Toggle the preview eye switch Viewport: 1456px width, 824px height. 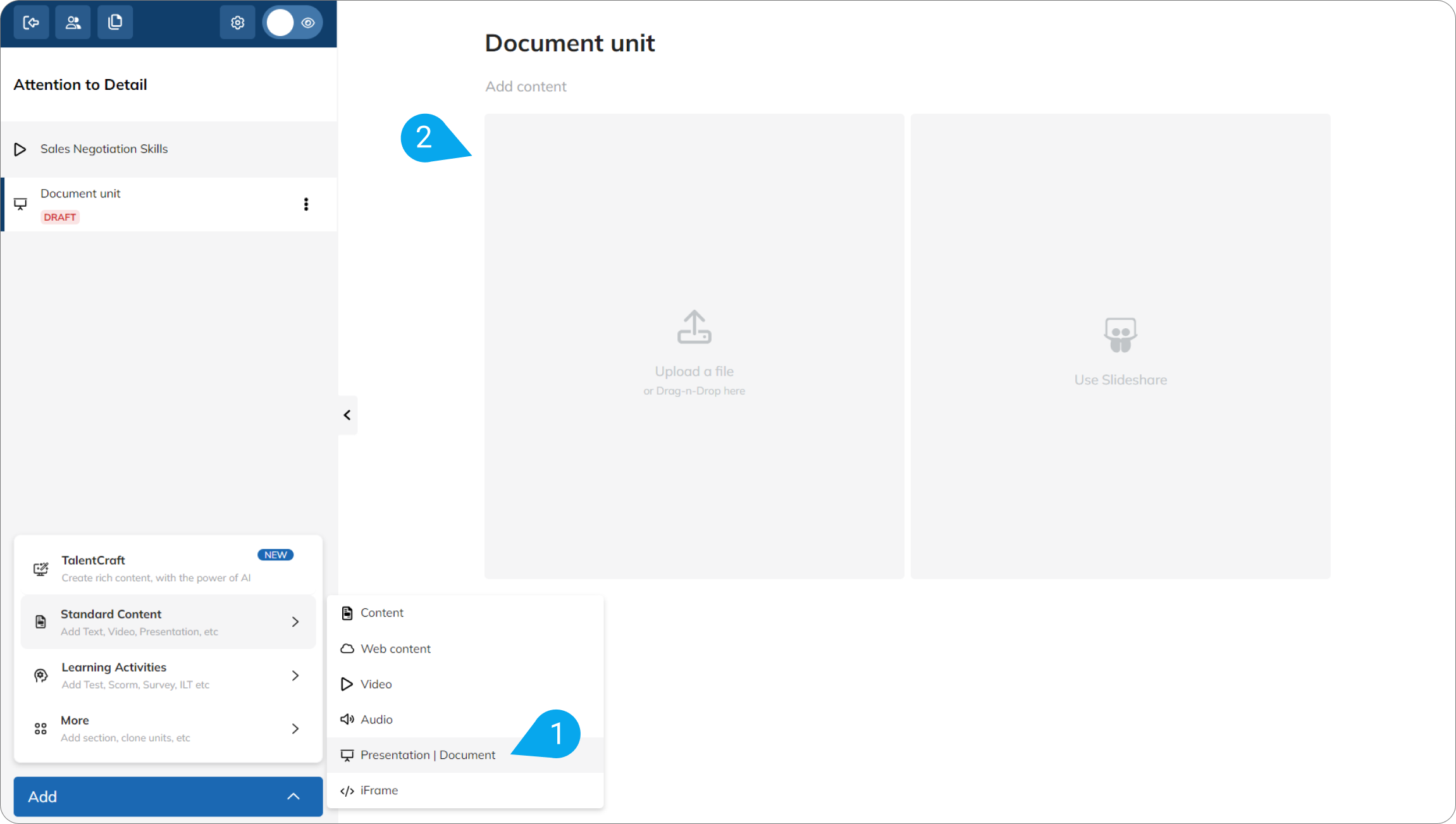[x=293, y=23]
